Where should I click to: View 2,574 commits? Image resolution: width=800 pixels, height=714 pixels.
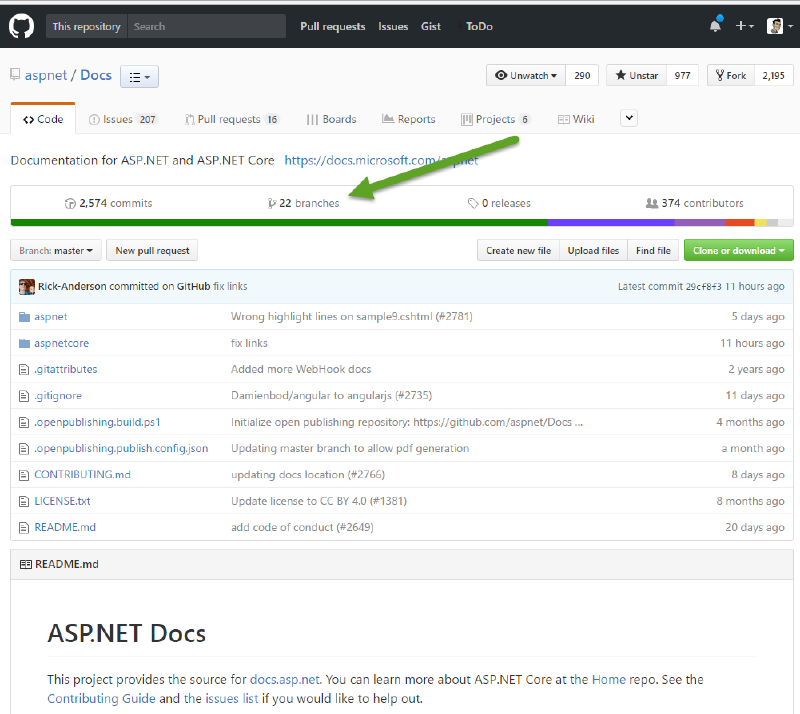pos(108,203)
